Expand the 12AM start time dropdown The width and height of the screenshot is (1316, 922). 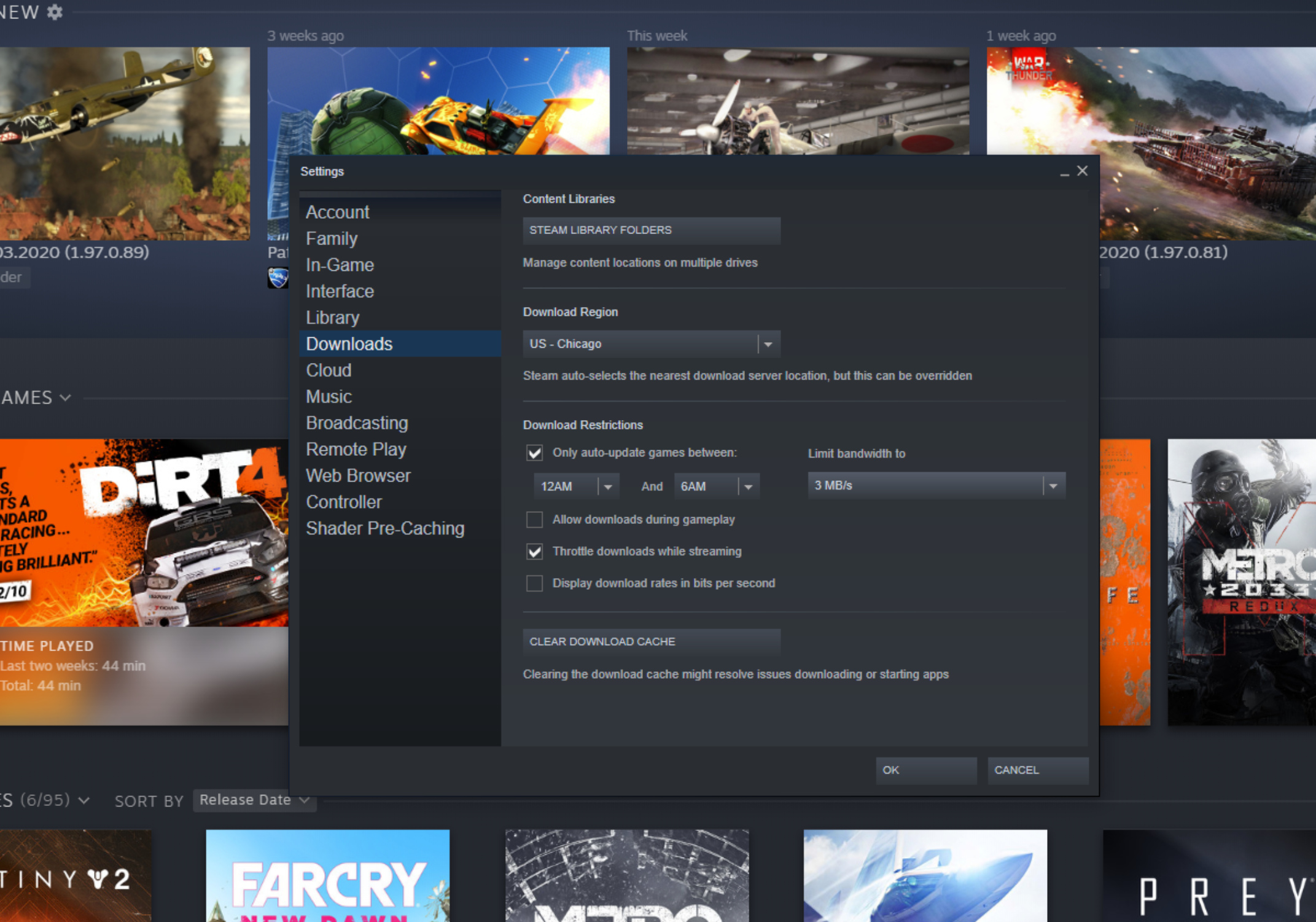[x=608, y=486]
